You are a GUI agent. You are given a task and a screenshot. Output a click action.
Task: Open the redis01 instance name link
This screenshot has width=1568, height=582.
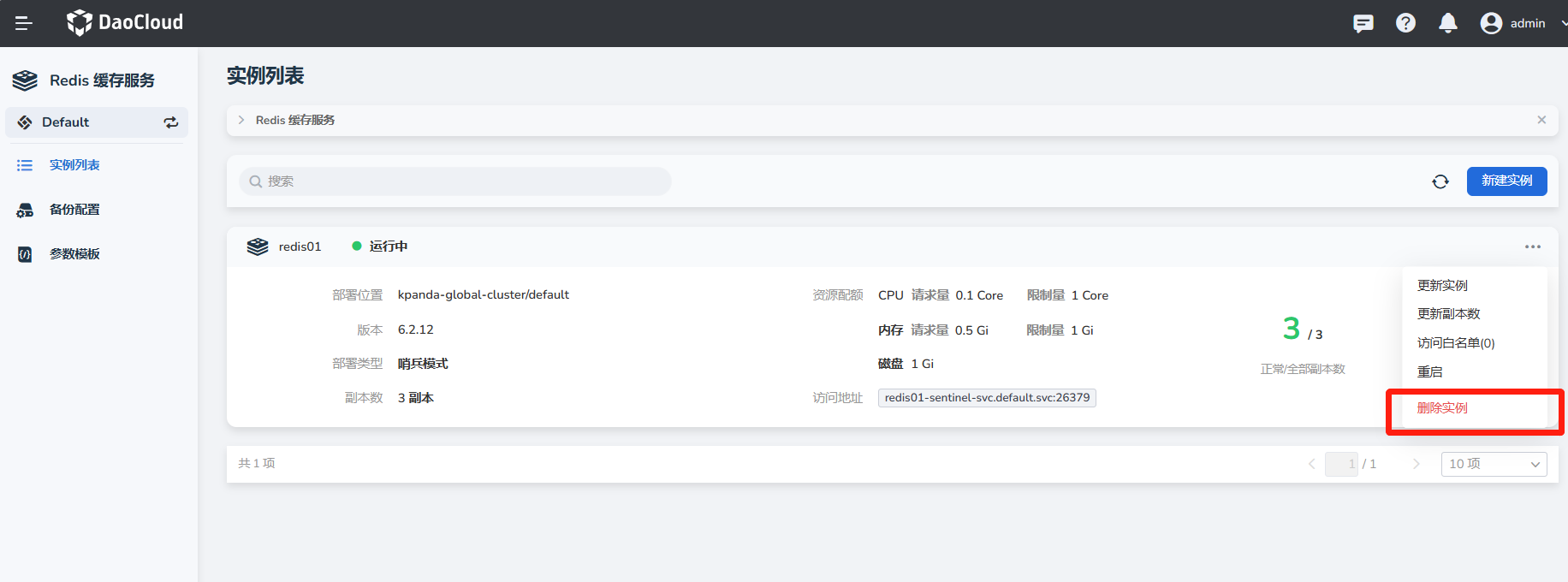click(300, 246)
